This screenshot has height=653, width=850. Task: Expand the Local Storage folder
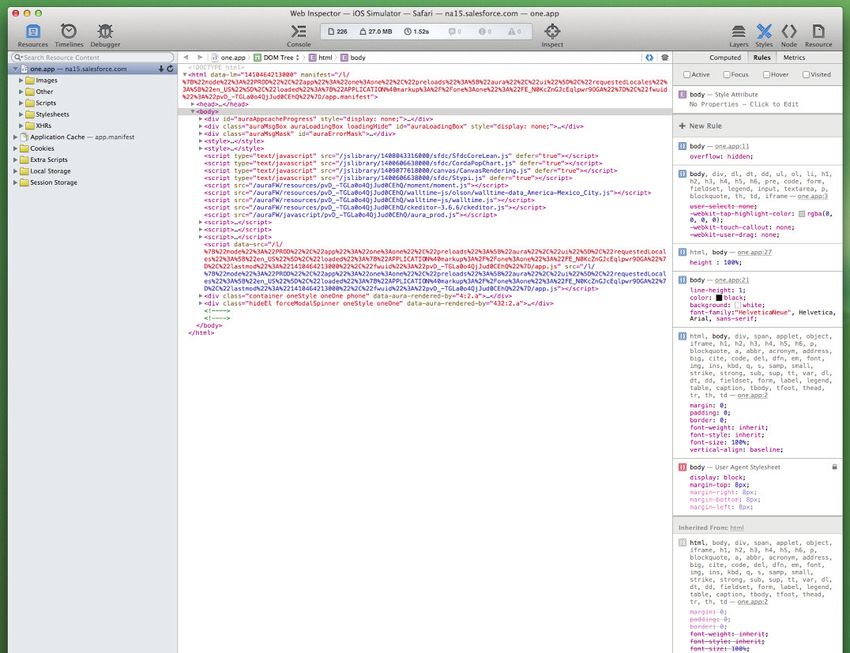click(15, 171)
